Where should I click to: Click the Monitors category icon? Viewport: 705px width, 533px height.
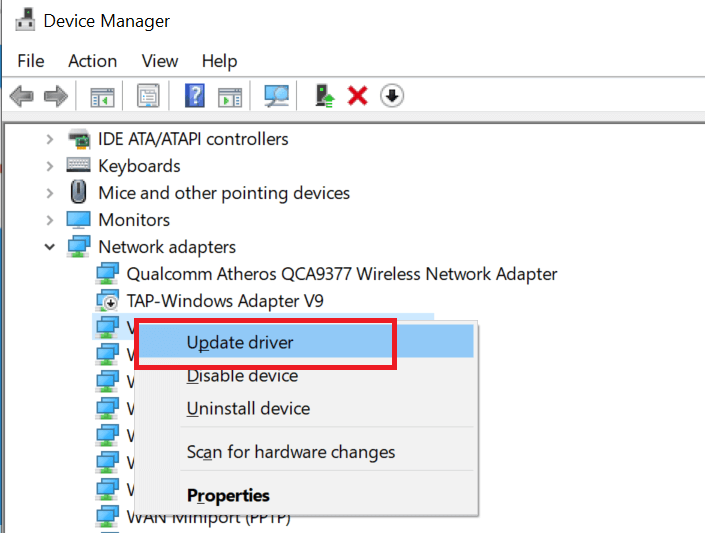(x=78, y=219)
